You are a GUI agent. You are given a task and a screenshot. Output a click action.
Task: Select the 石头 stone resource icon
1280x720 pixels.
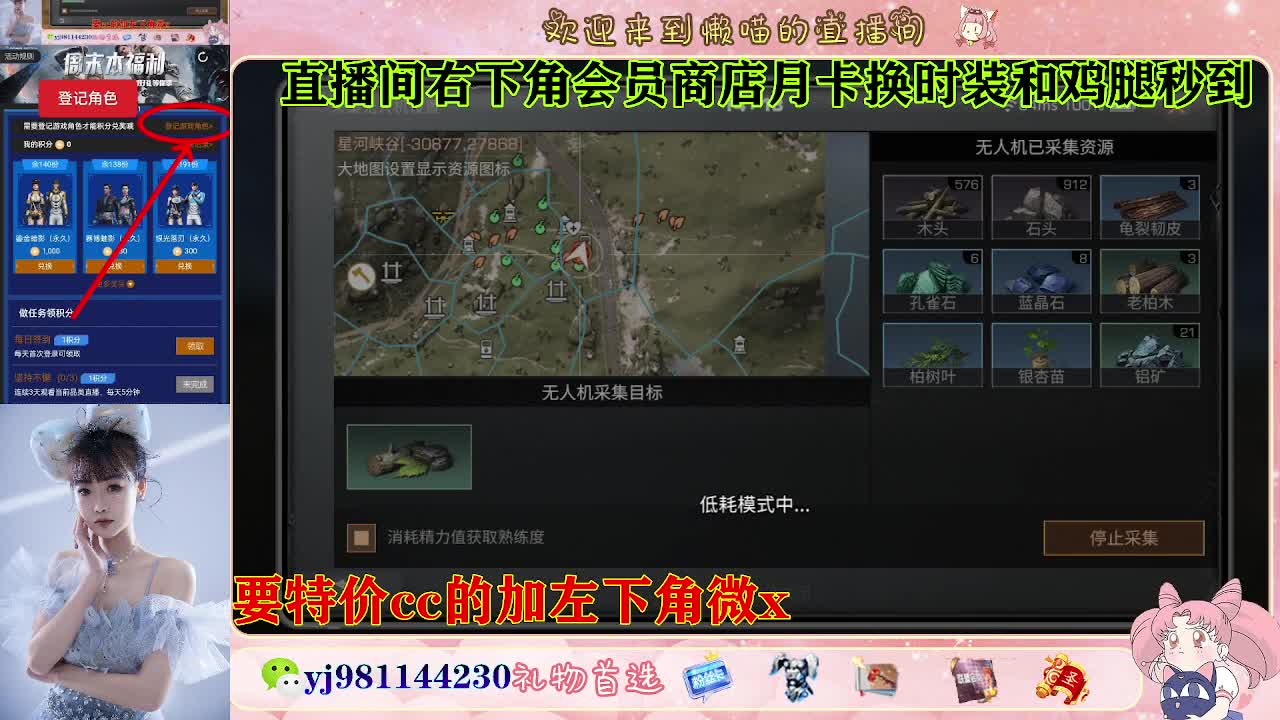tap(1040, 205)
